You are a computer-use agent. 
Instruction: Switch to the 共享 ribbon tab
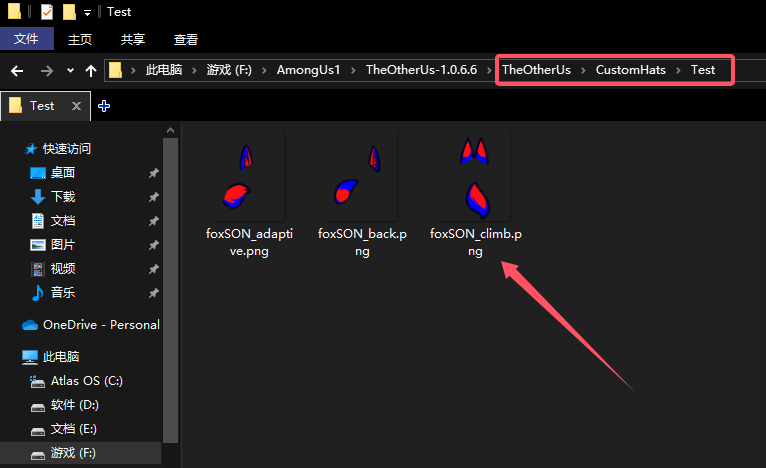(133, 39)
